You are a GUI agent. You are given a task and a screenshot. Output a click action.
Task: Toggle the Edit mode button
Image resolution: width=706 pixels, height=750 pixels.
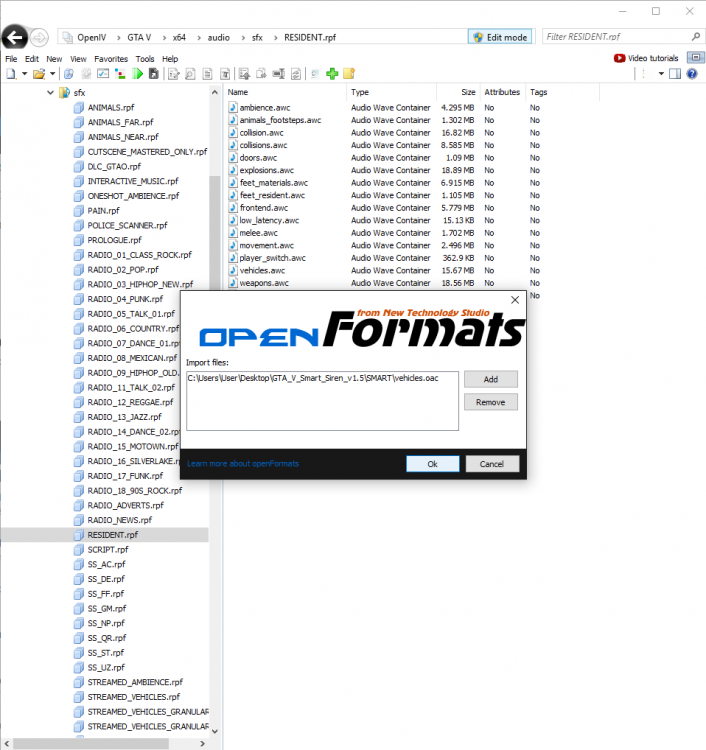(500, 37)
